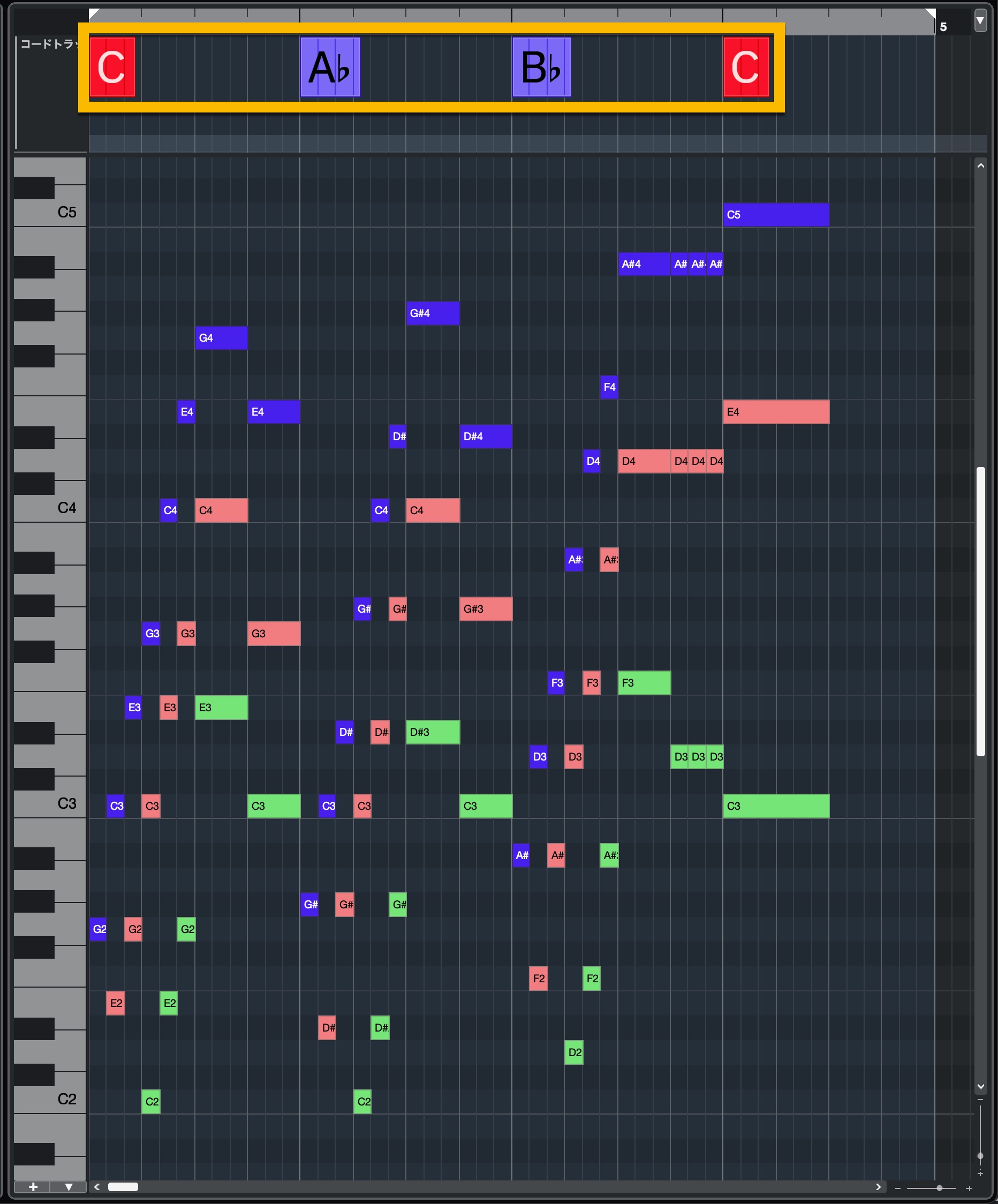The width and height of the screenshot is (998, 1204).
Task: Open the top-right ruler dropdown arrow
Action: tap(980, 21)
